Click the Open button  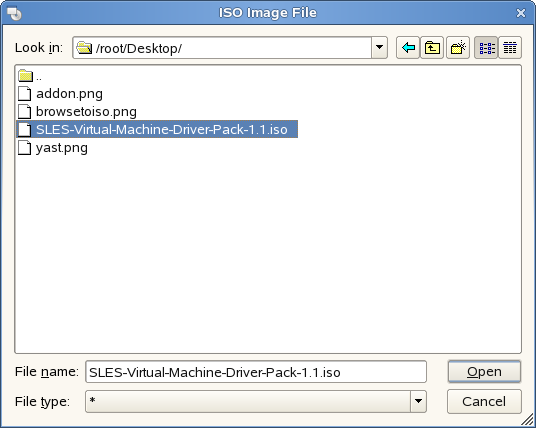[484, 372]
